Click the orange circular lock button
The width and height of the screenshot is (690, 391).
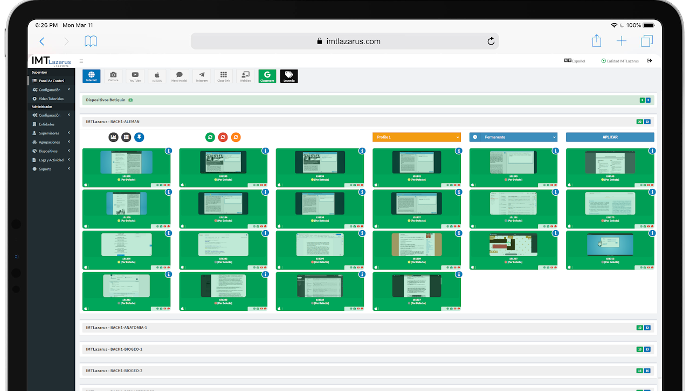tap(236, 137)
